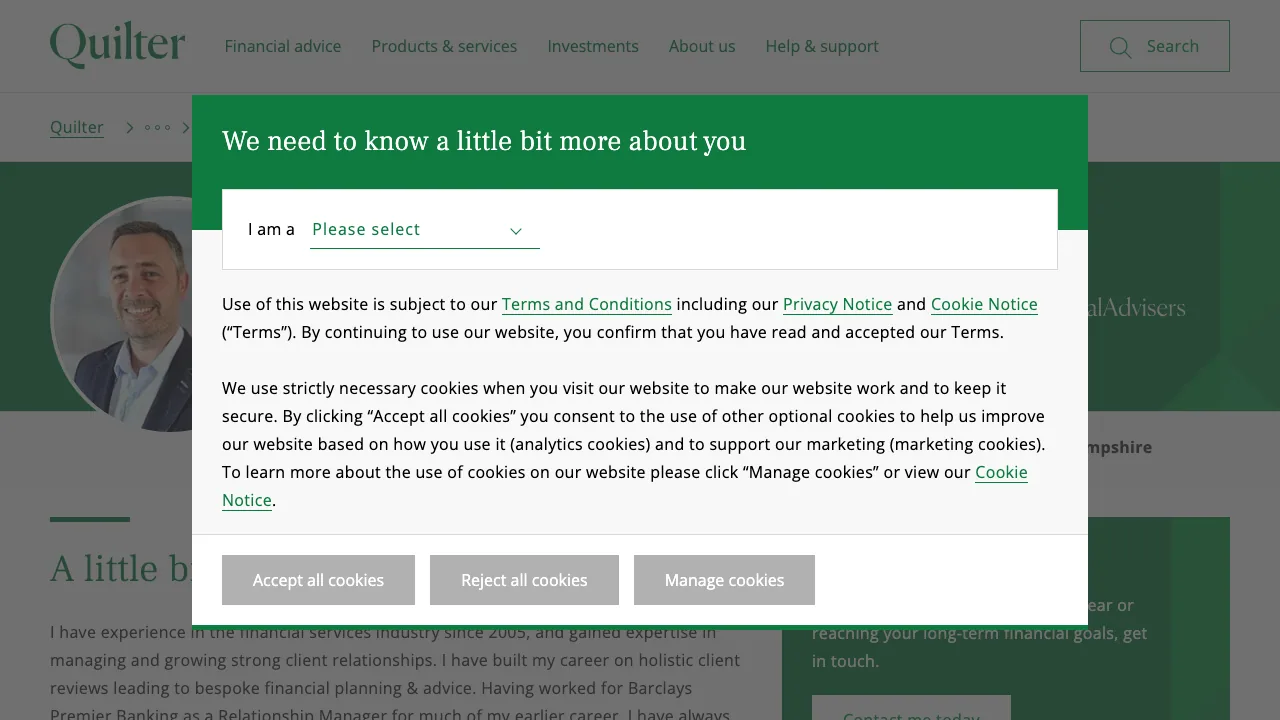Click the chevron after Quilter breadcrumb
The height and width of the screenshot is (720, 1280).
130,127
